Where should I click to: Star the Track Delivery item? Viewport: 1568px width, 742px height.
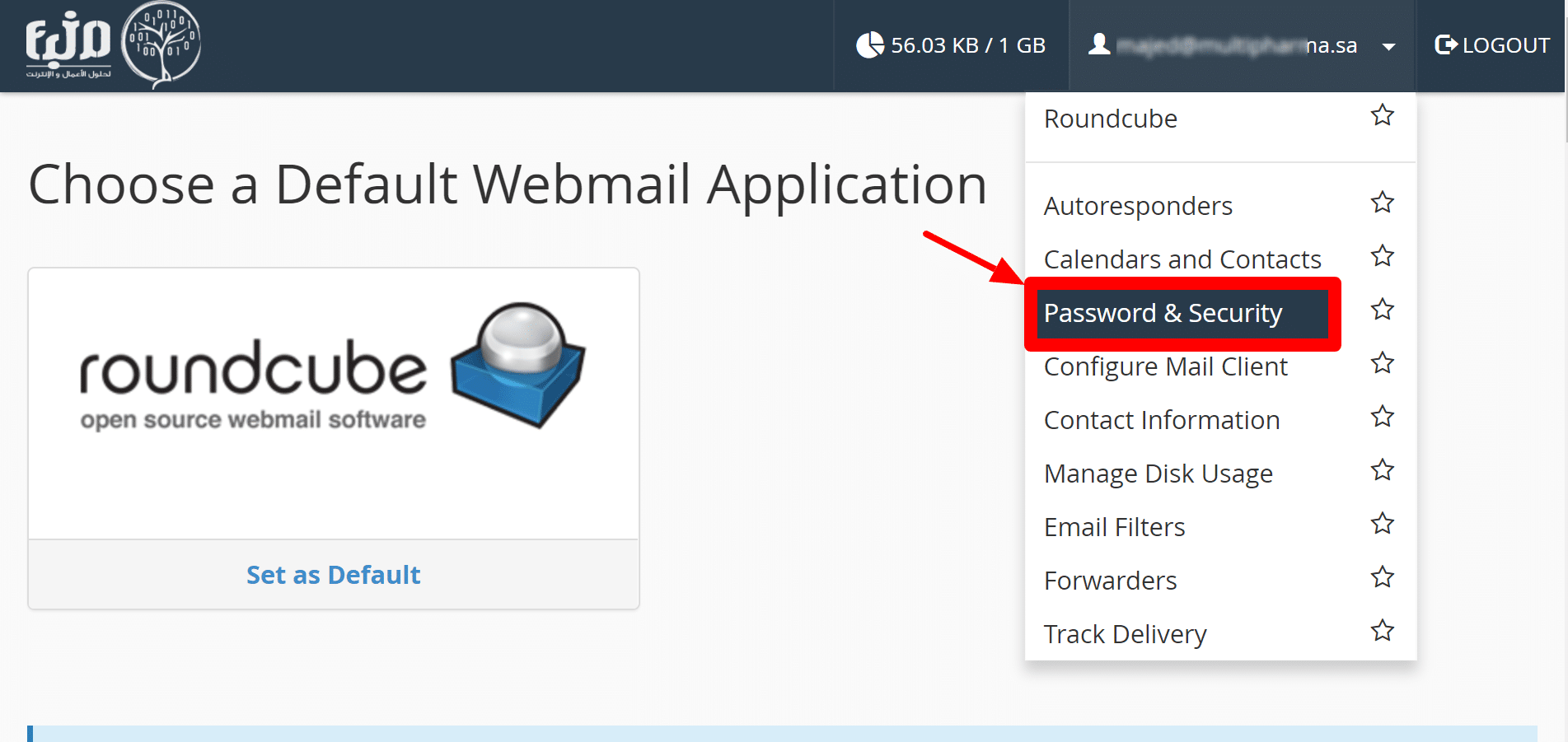[x=1382, y=631]
